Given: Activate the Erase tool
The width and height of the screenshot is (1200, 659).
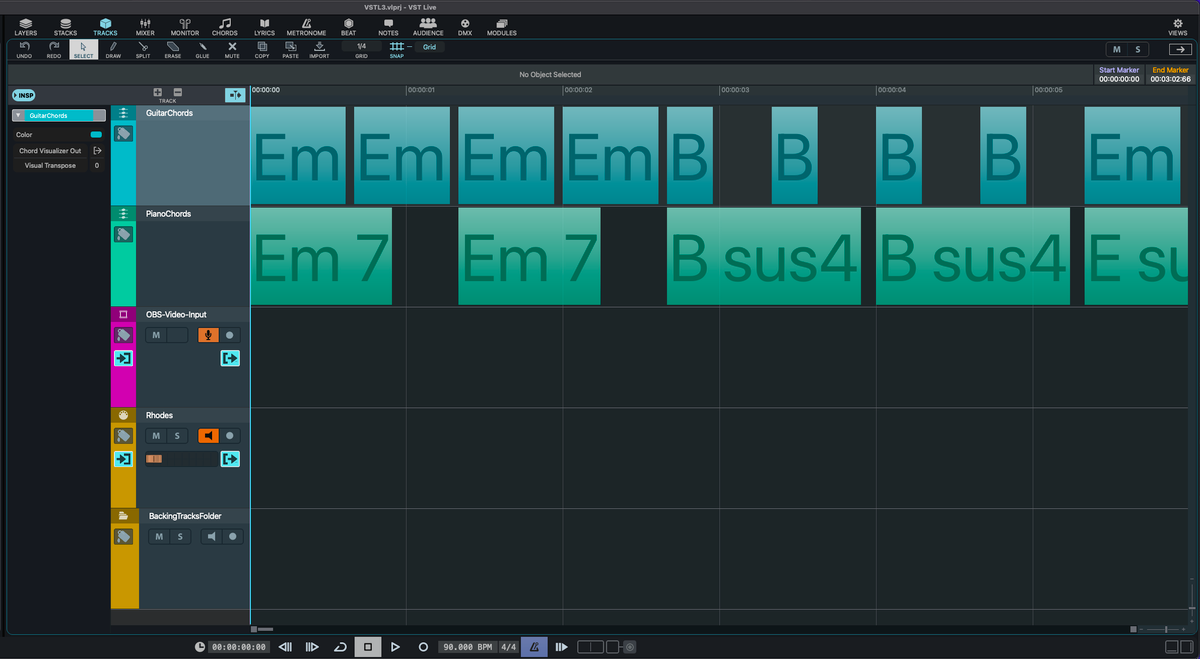Looking at the screenshot, I should [x=173, y=49].
